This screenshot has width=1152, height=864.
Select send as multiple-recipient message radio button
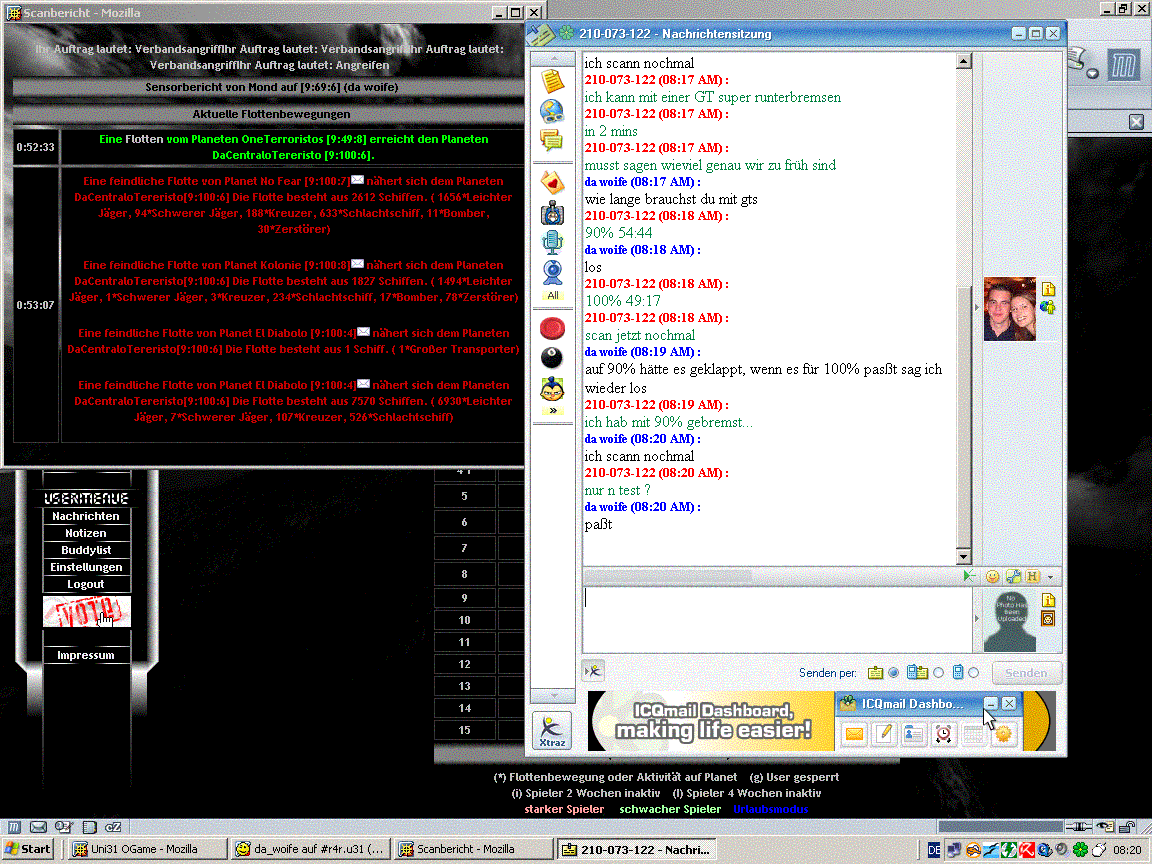pos(938,672)
